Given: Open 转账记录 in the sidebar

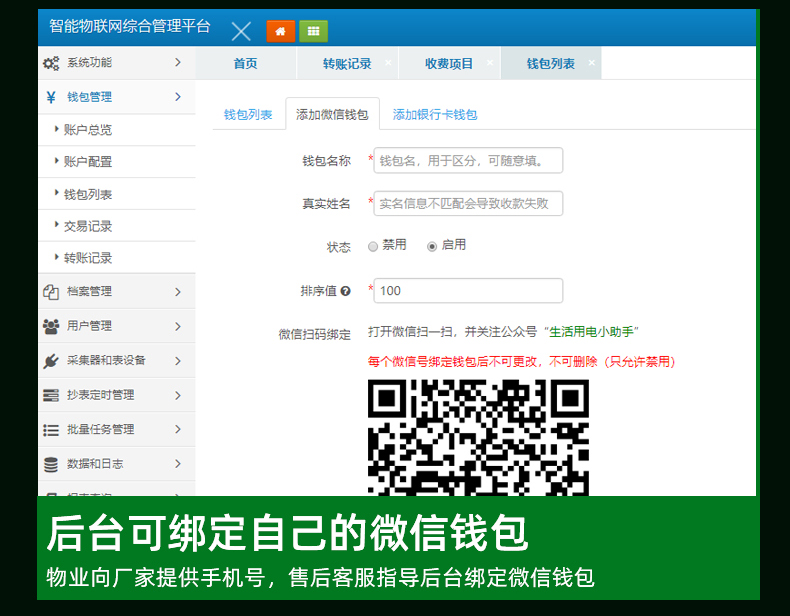Looking at the screenshot, I should (117, 258).
